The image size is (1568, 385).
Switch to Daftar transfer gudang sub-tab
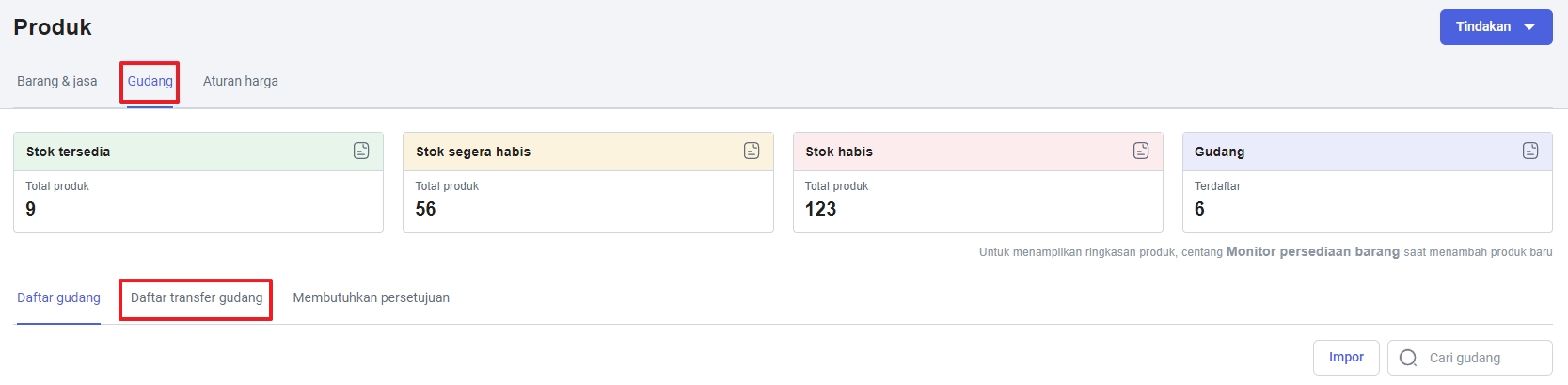(197, 297)
